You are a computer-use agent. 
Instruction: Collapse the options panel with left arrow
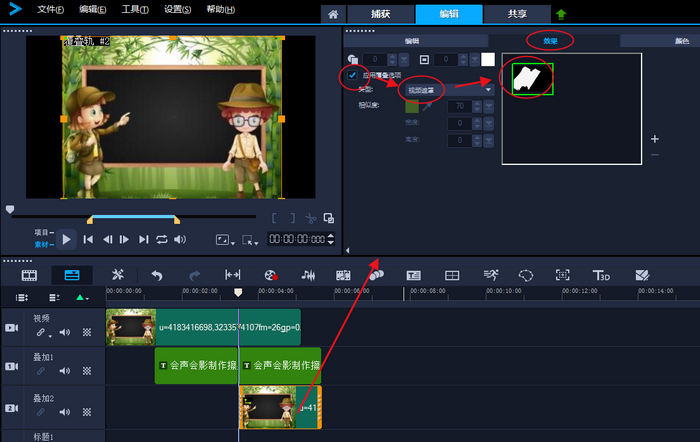pyautogui.click(x=347, y=250)
